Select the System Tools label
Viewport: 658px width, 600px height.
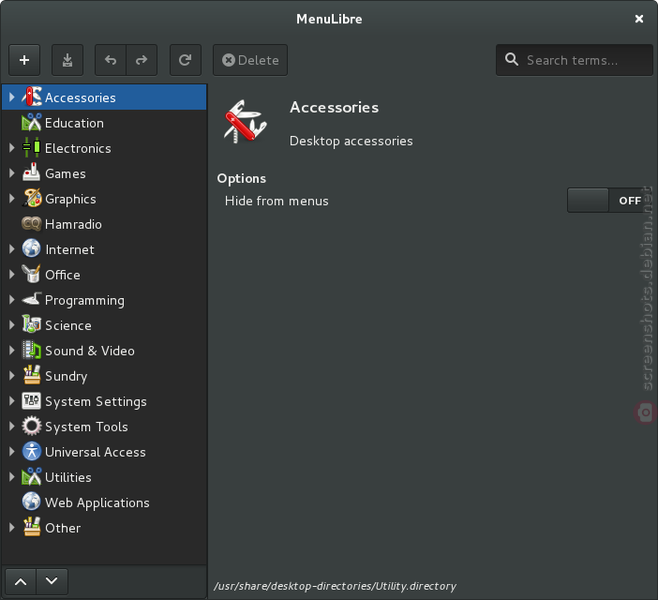(x=86, y=427)
